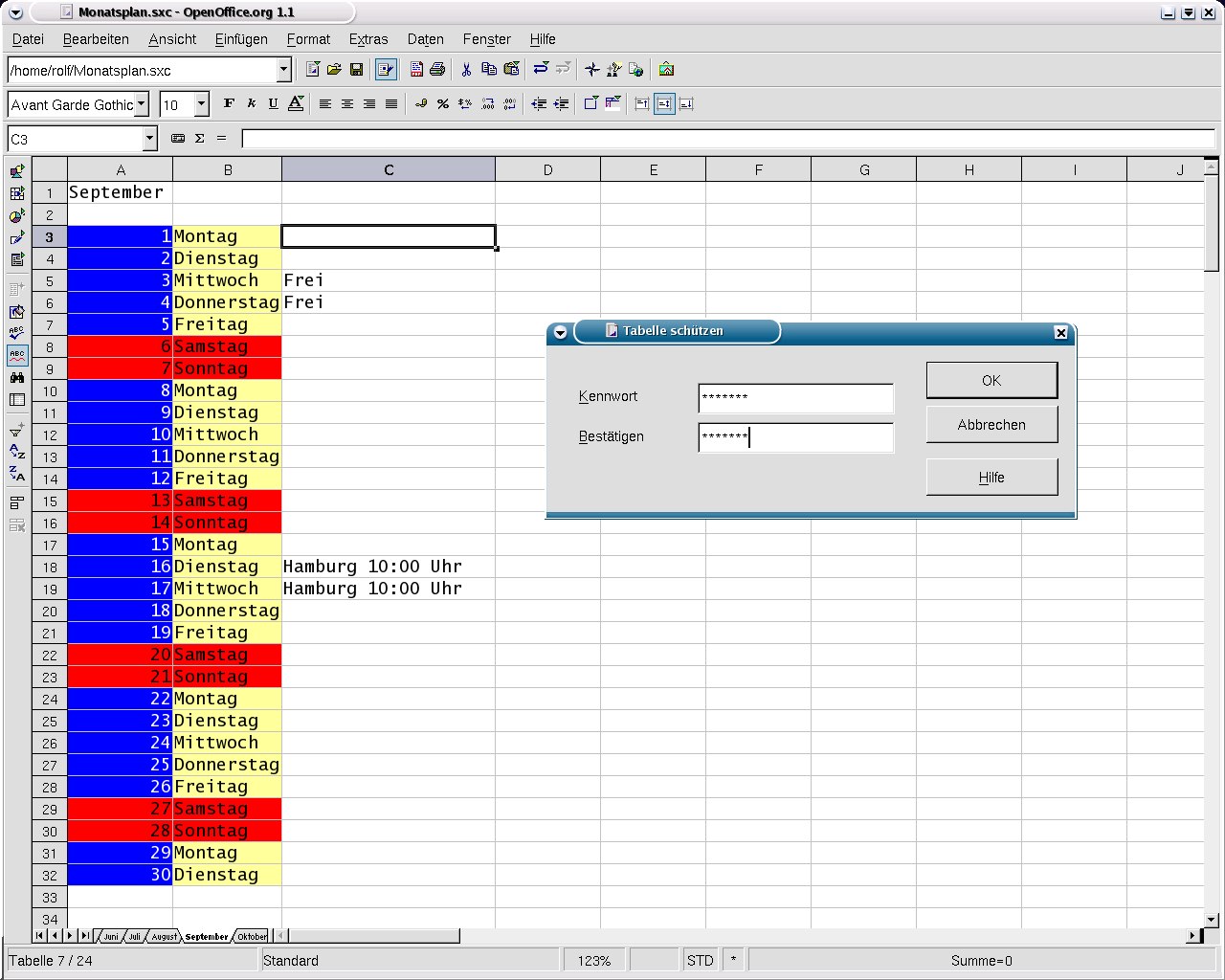Click into the Kennwort password field
Screen dimensions: 1225x980
[x=795, y=397]
